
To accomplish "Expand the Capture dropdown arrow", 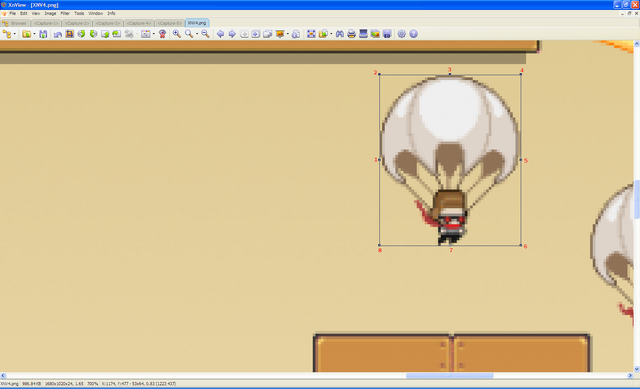I will click(153, 34).
